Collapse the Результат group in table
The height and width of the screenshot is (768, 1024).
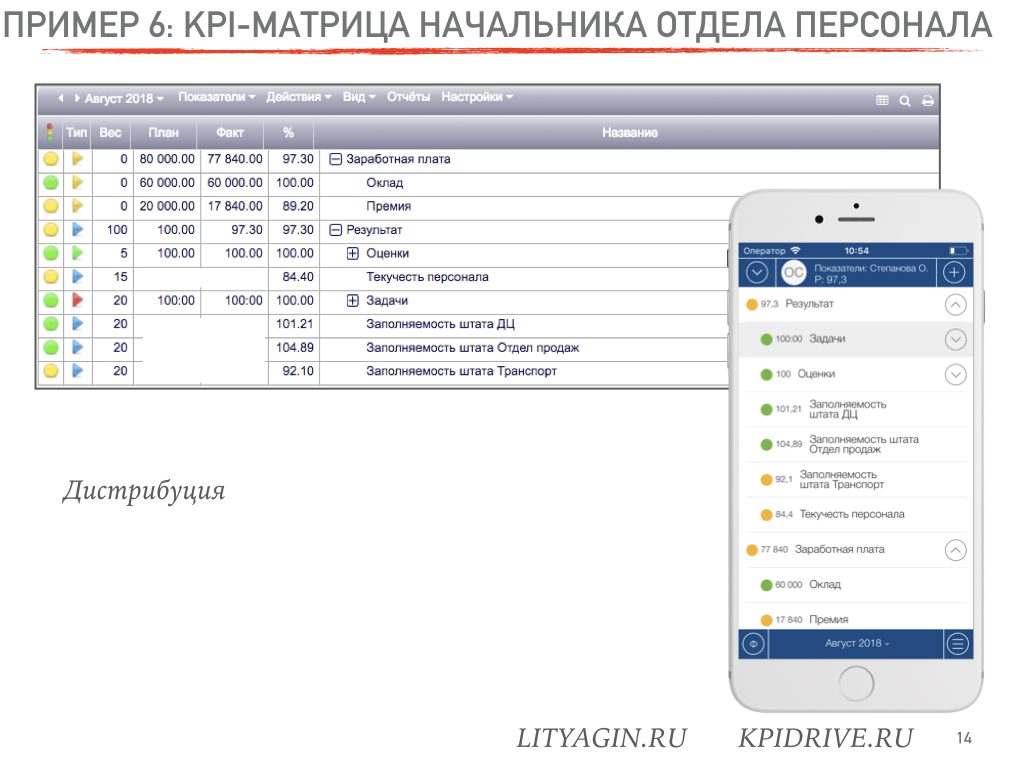tap(335, 230)
